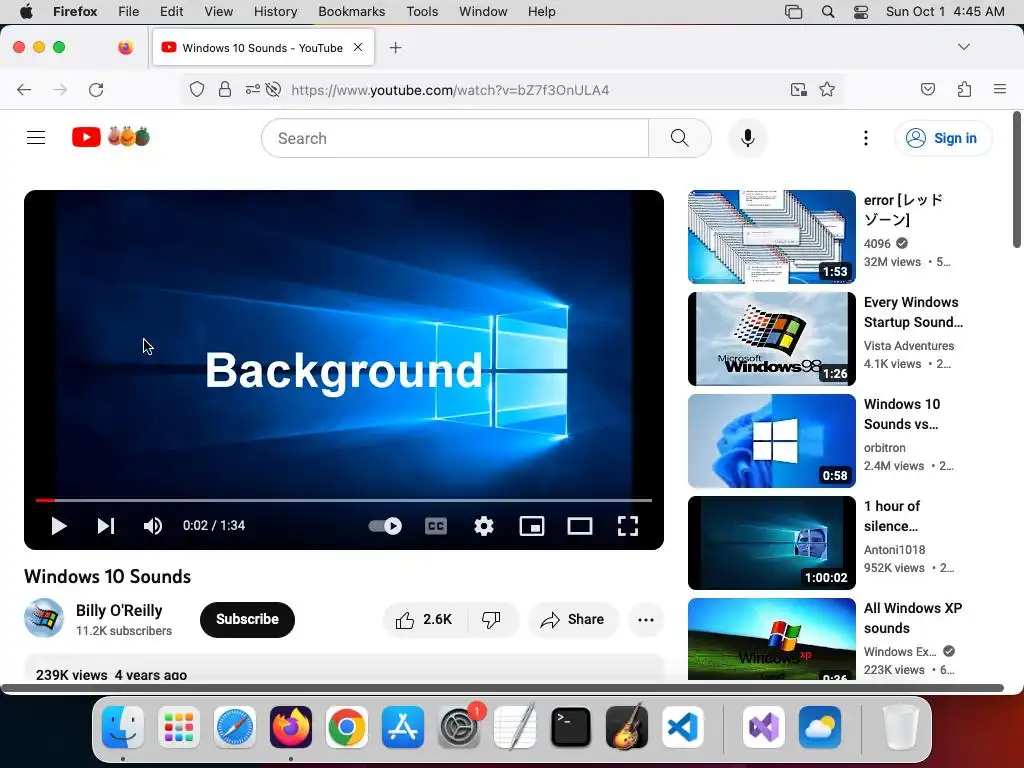The width and height of the screenshot is (1024, 768).
Task: Like the video with 2.6K likes
Action: point(425,619)
